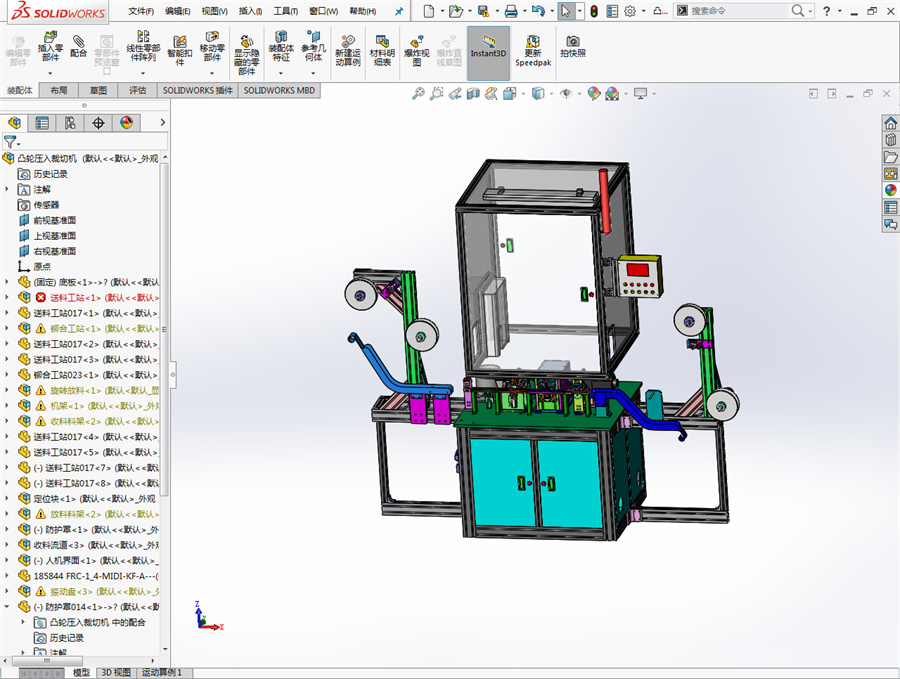Open the PropertyManager tab icon
The width and height of the screenshot is (900, 679).
point(42,123)
